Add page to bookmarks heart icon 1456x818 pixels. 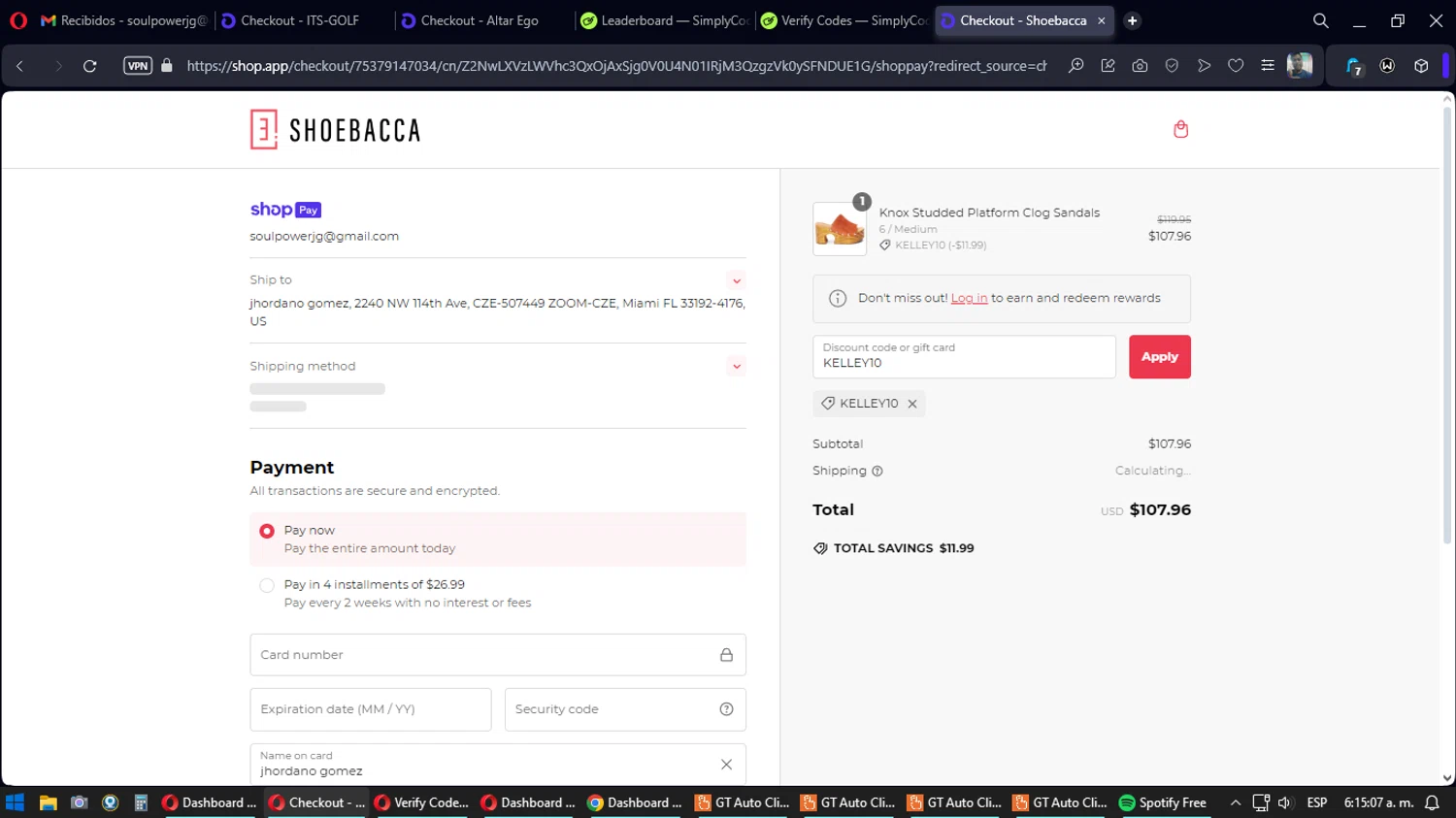coord(1236,66)
